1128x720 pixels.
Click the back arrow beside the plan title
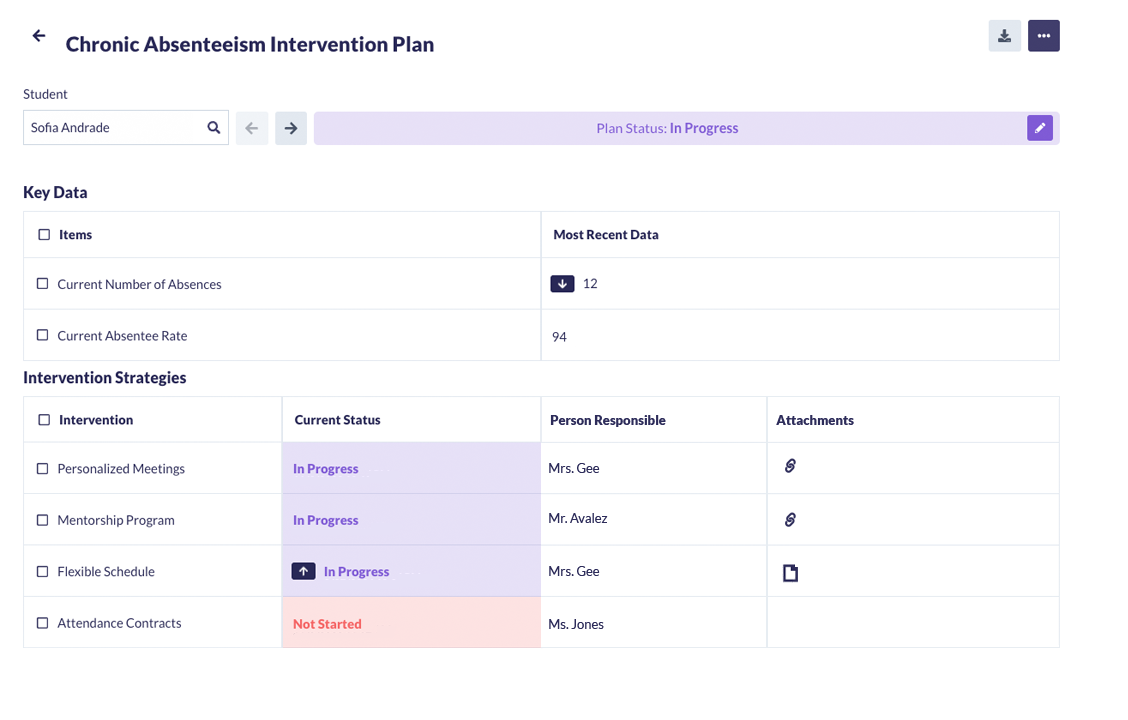pyautogui.click(x=38, y=36)
